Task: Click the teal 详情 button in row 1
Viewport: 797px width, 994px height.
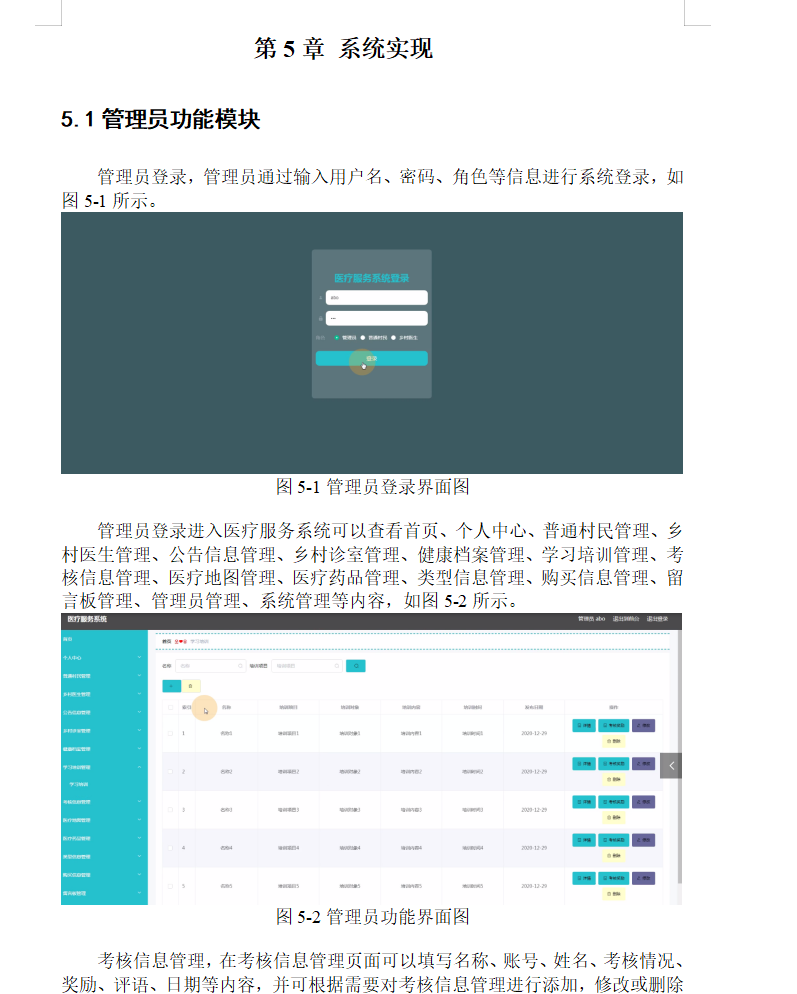Action: click(584, 725)
